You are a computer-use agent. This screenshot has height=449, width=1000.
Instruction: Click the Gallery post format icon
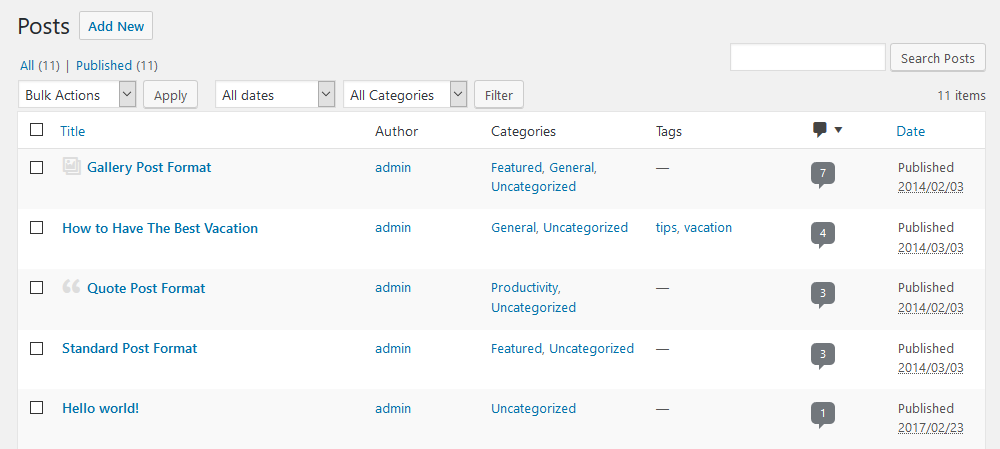pos(71,166)
